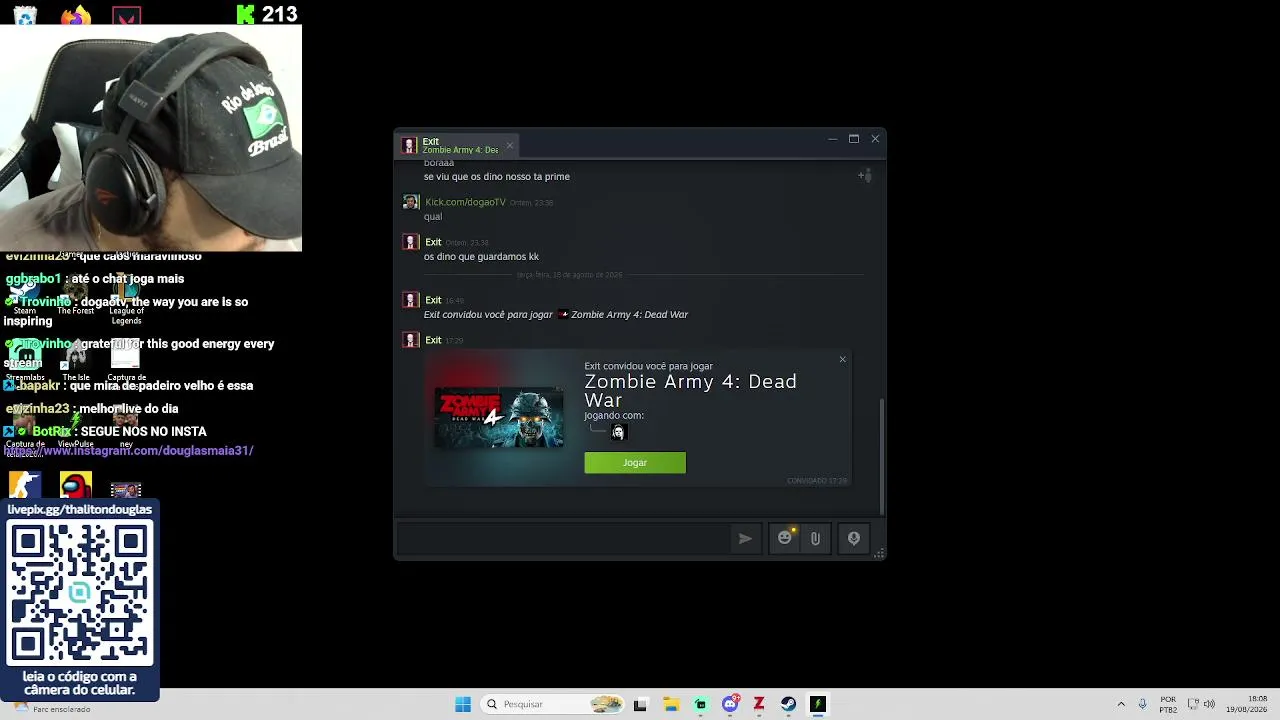1280x720 pixels.
Task: Select the Counter-Strike desktop icon
Action: (25, 486)
